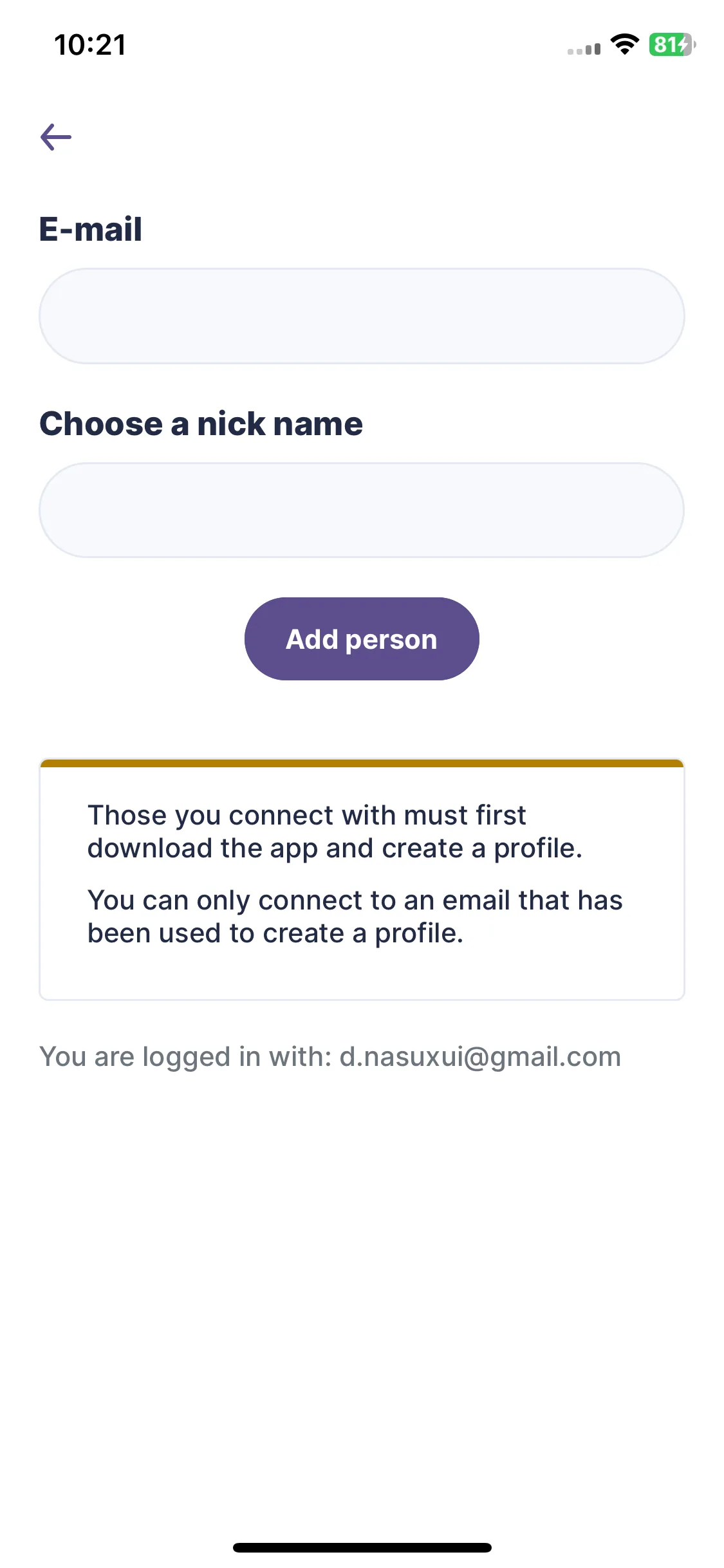Tap the battery indicator showing 81
The height and width of the screenshot is (1568, 724).
click(x=672, y=44)
